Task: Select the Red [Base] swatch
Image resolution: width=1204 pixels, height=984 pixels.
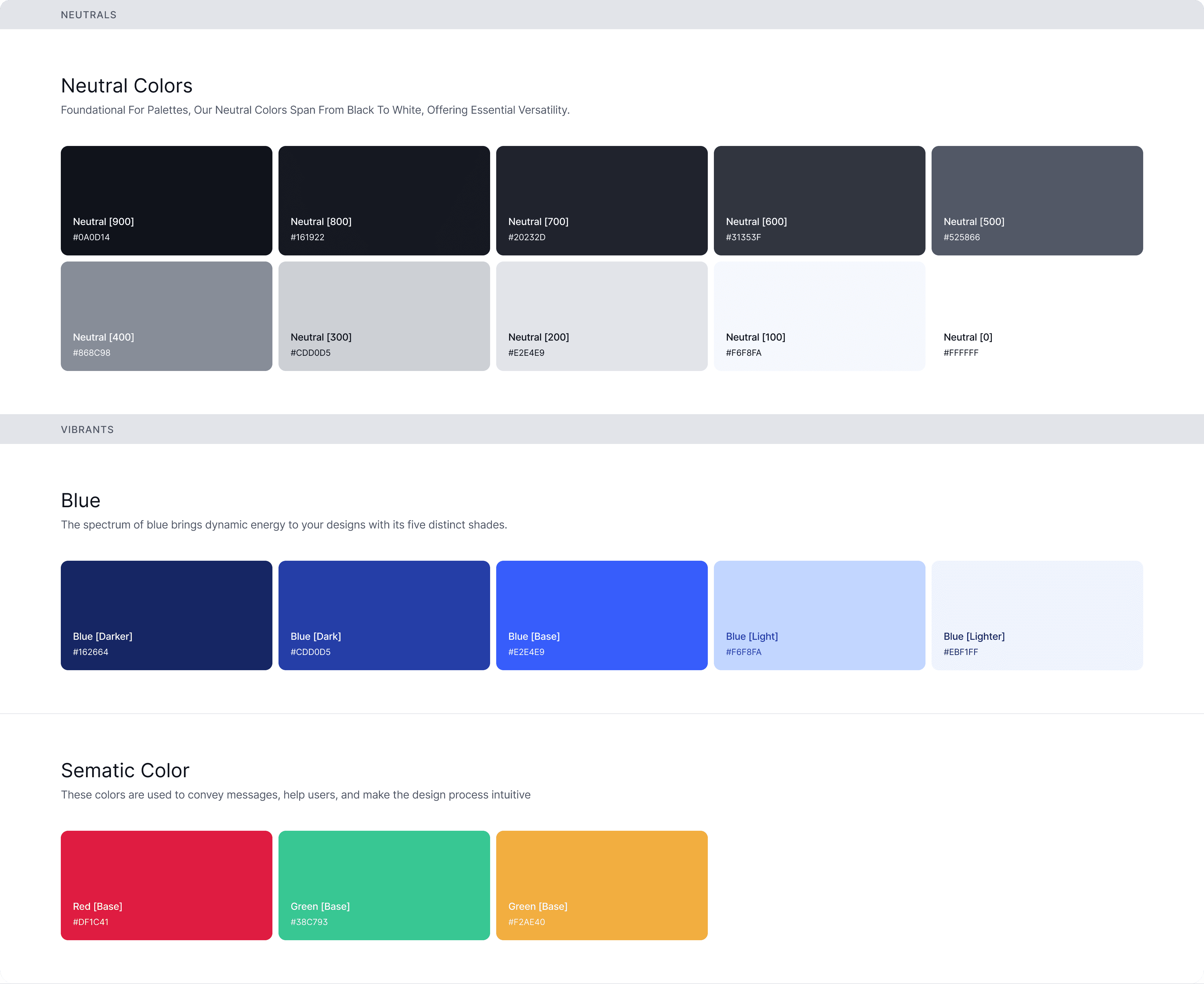Action: click(x=166, y=885)
